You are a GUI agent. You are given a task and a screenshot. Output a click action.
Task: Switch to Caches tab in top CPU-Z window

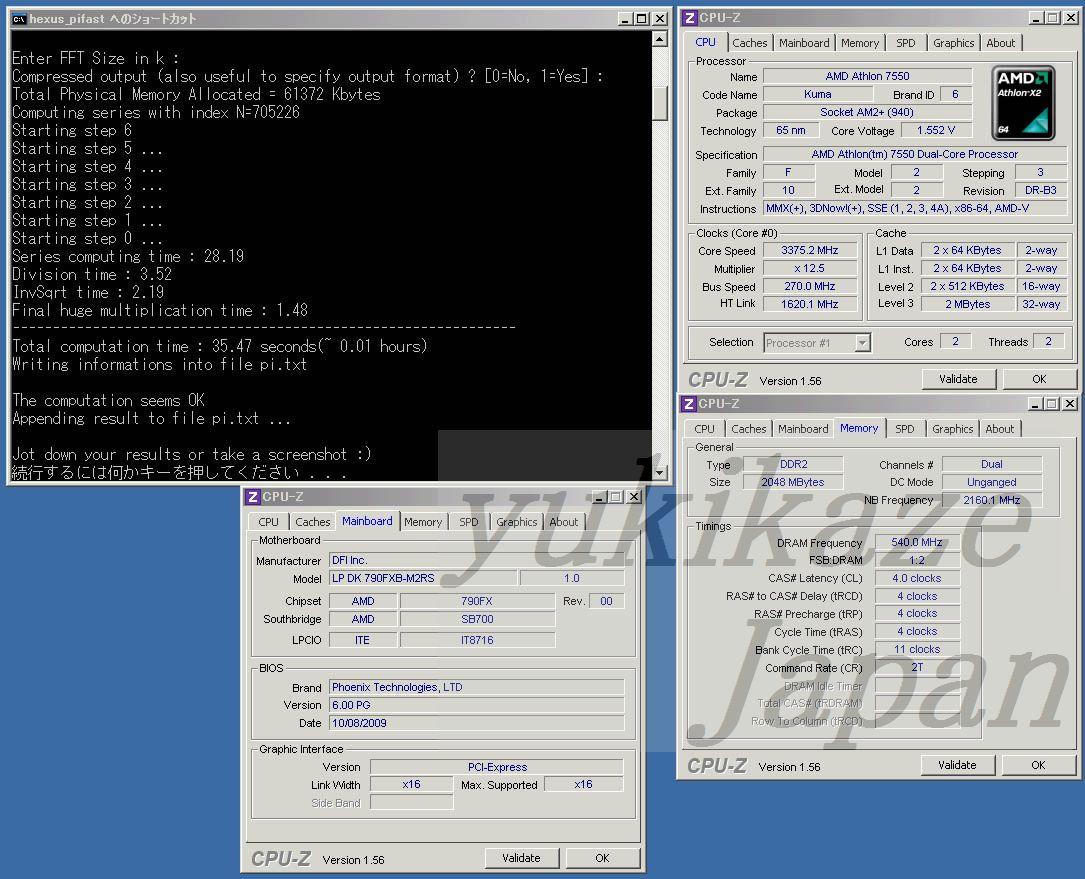coord(749,43)
